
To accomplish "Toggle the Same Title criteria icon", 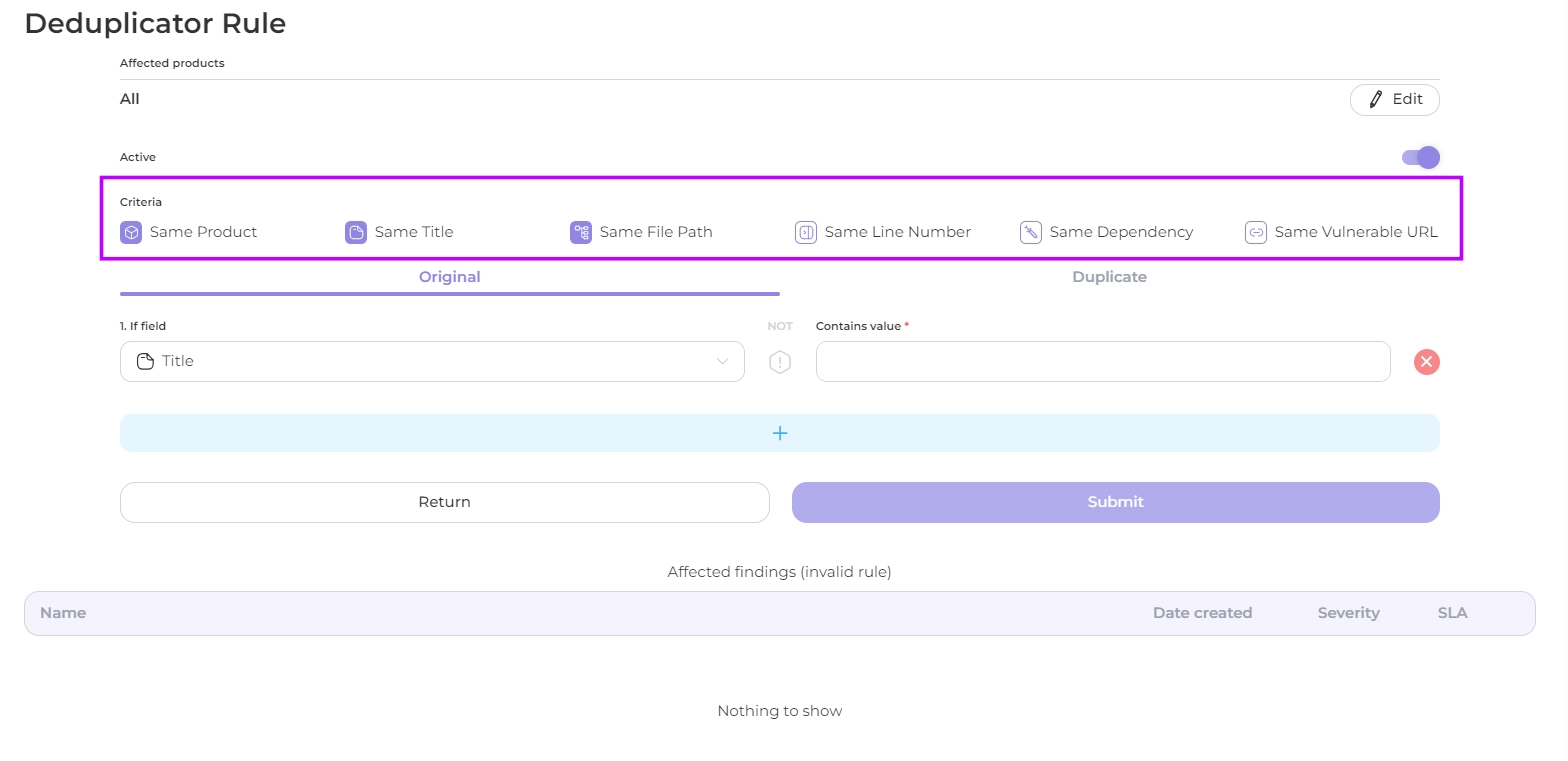I will 356,232.
